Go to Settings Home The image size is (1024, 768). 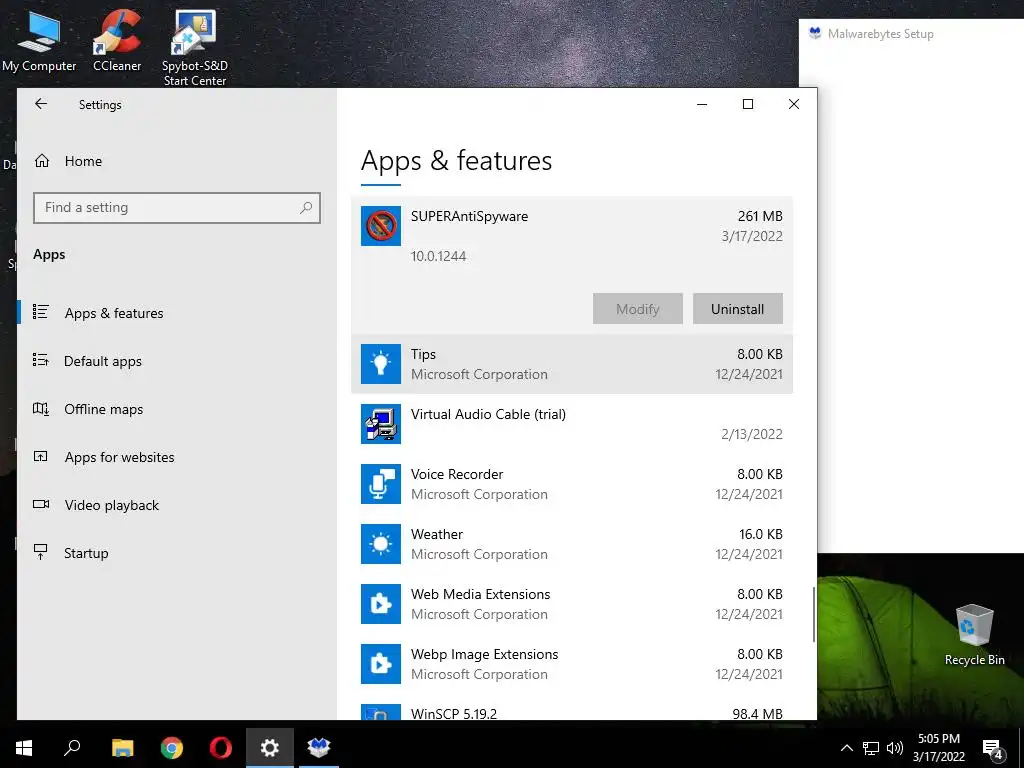click(x=83, y=161)
